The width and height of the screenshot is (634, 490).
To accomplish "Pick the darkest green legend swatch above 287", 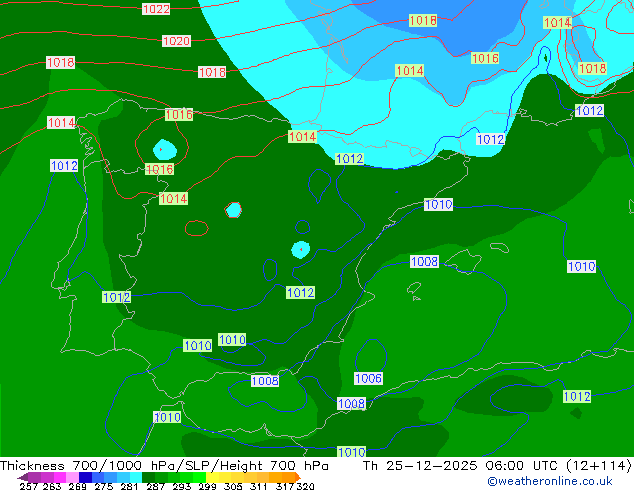I will coord(148,477).
